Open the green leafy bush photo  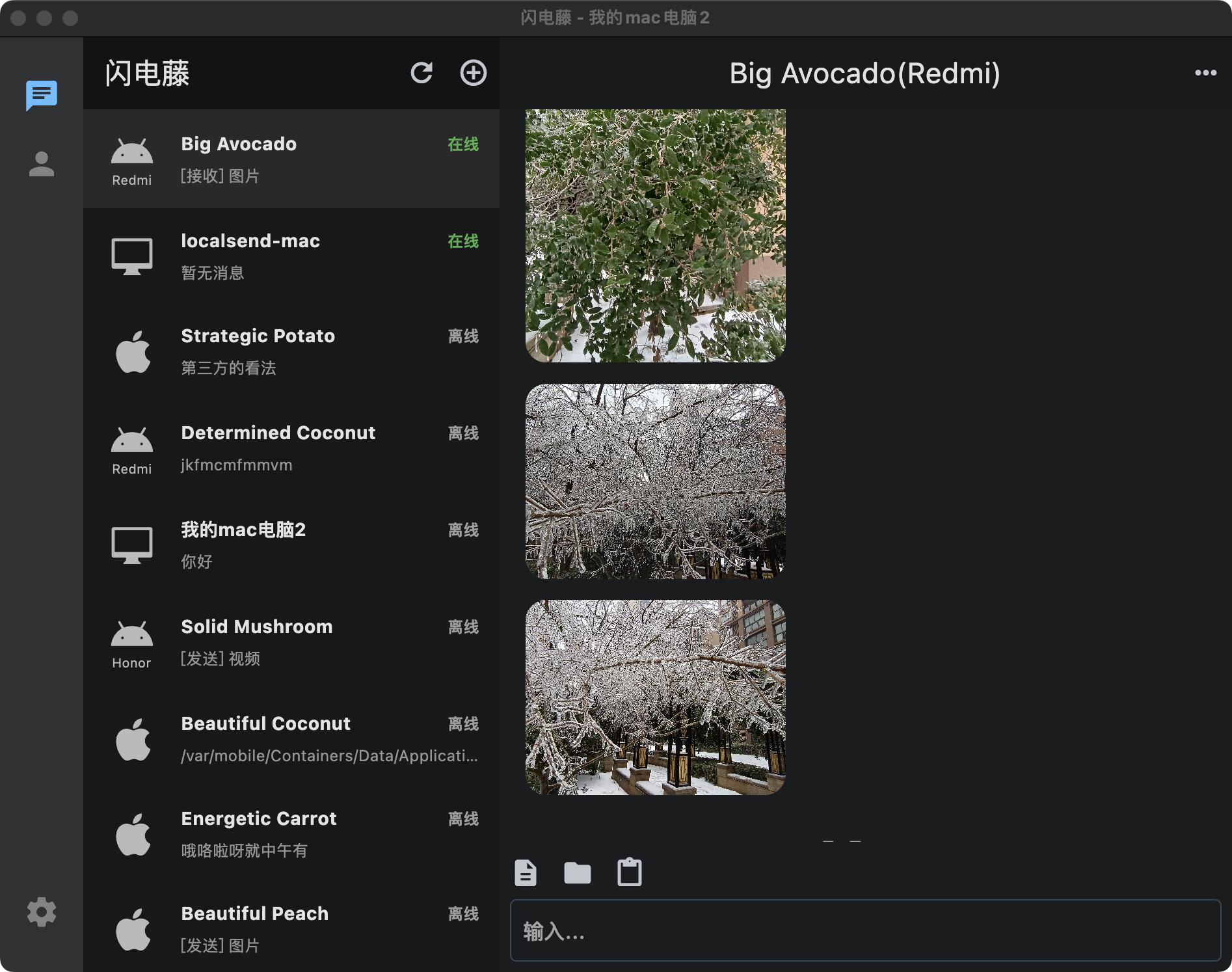click(655, 236)
